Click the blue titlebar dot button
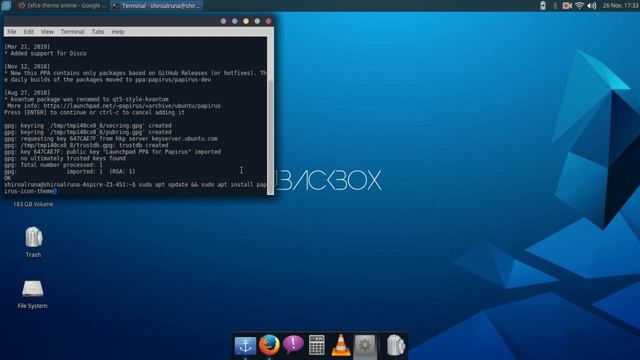This screenshot has width=640, height=360. [x=235, y=21]
